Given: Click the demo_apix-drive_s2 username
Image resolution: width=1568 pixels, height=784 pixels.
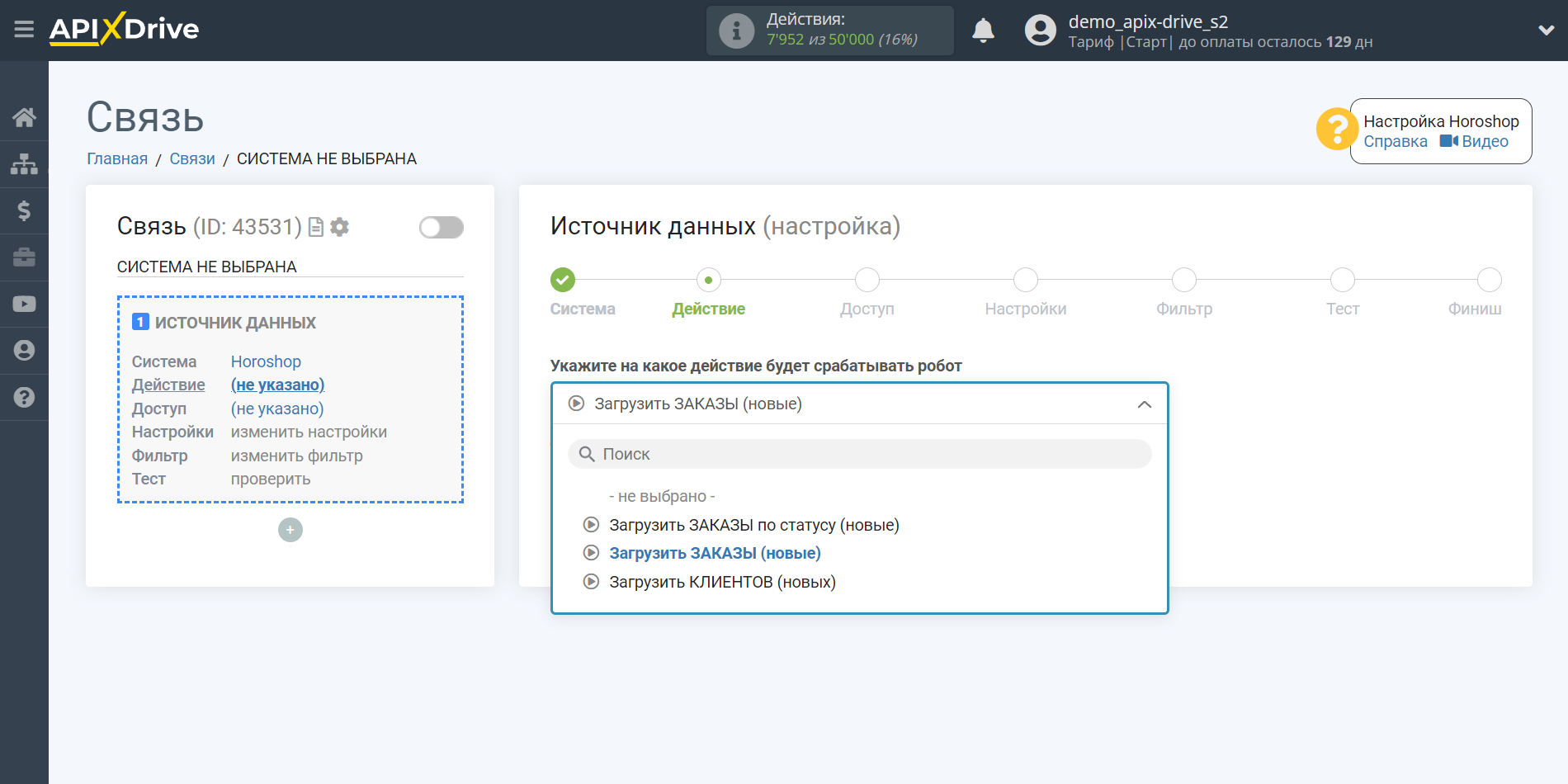Looking at the screenshot, I should pyautogui.click(x=1148, y=21).
